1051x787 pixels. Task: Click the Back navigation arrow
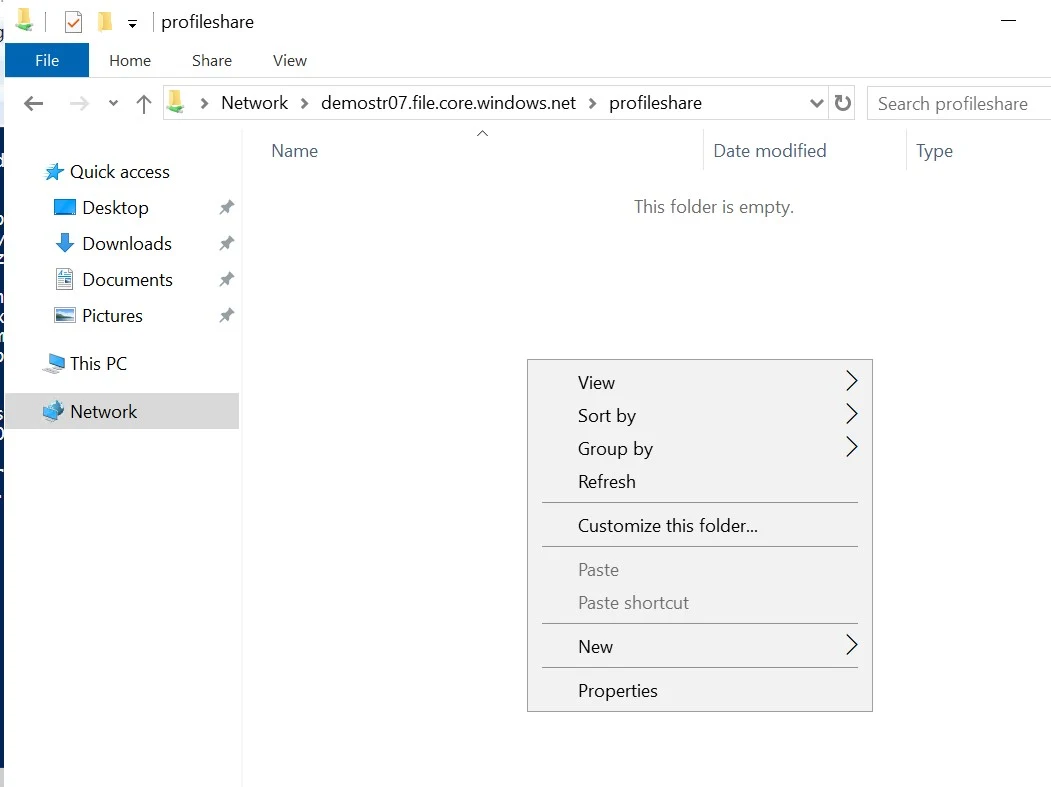pyautogui.click(x=34, y=103)
